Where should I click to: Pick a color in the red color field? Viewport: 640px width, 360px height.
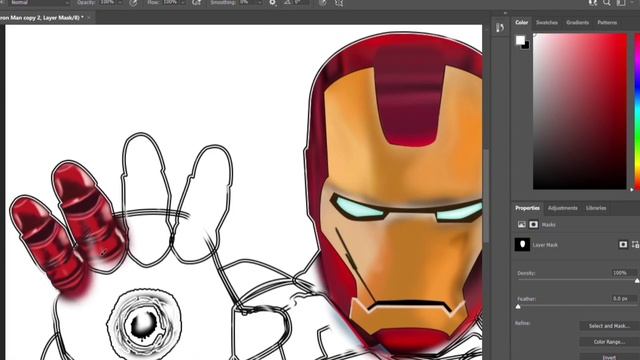[580, 111]
